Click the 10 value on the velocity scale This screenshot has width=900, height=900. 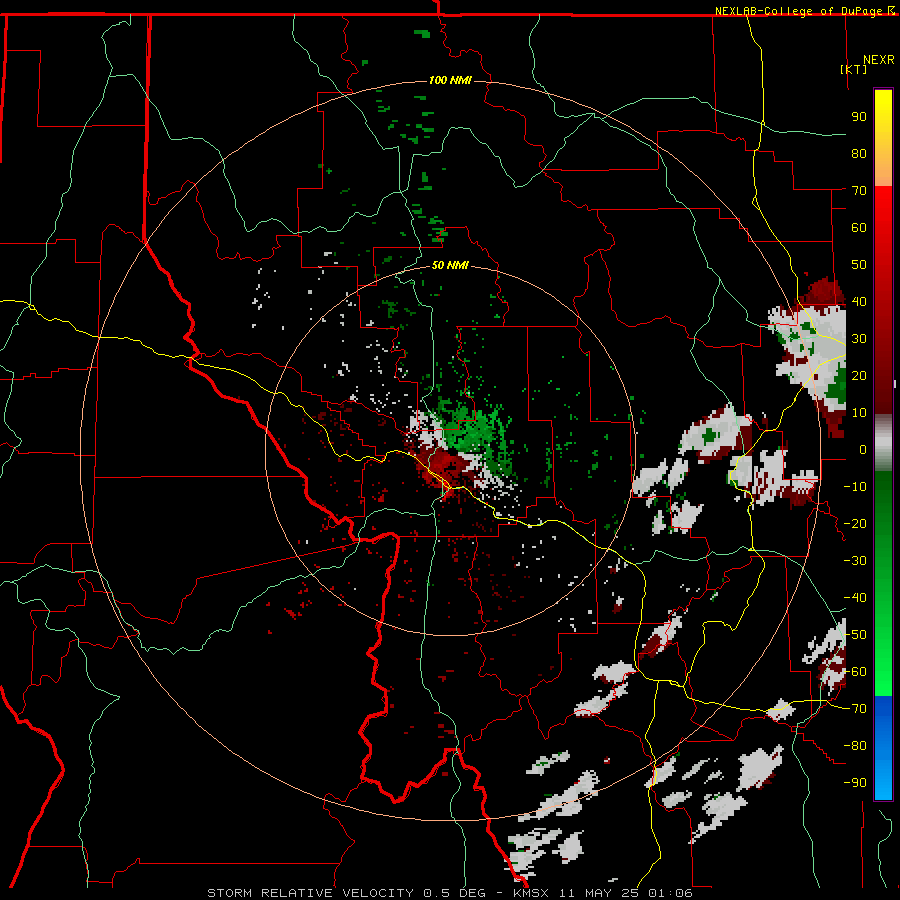pyautogui.click(x=859, y=413)
